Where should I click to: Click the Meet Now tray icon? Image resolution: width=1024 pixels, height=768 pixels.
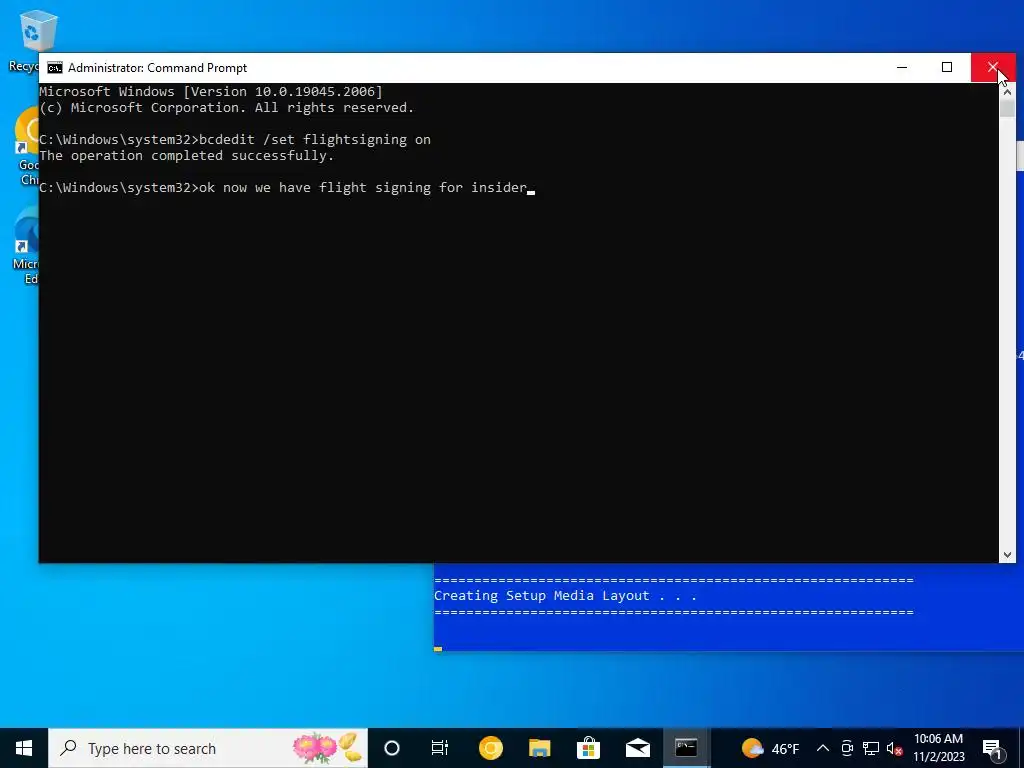[847, 748]
